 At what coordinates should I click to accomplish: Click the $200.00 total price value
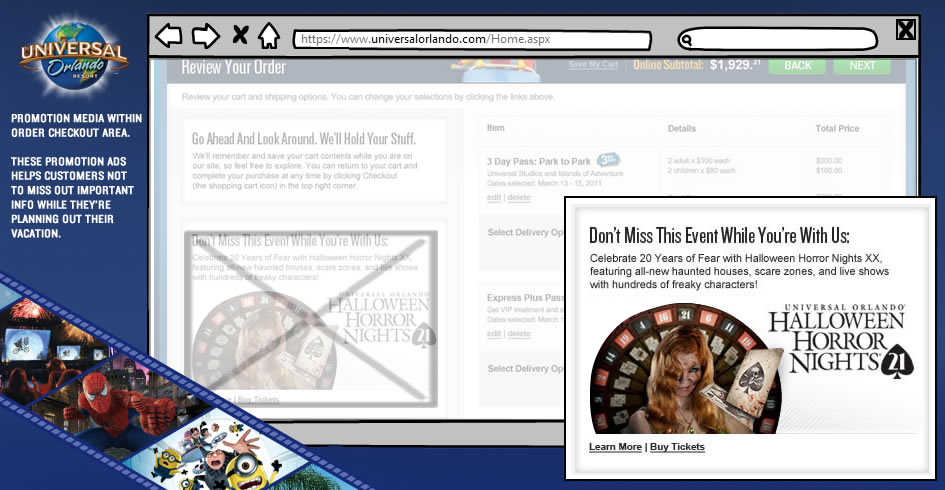829,161
